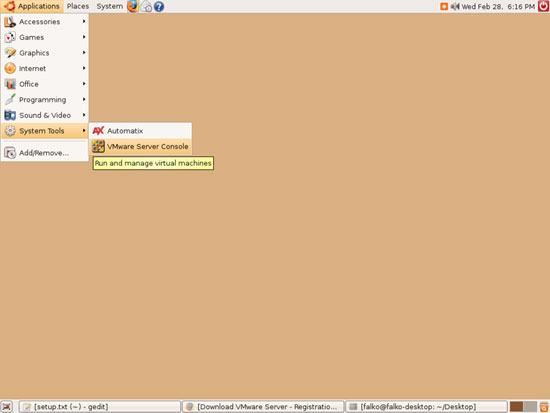Expand the Office submenu arrow
The image size is (550, 413).
[84, 84]
